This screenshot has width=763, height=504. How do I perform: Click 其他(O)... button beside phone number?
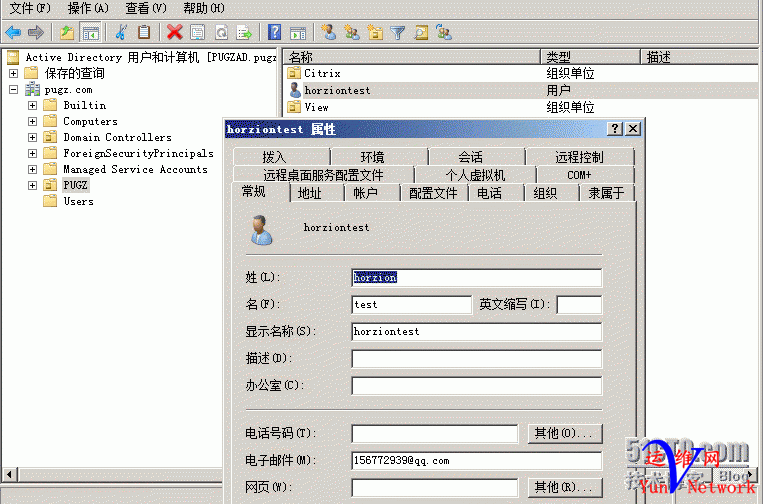coord(564,433)
